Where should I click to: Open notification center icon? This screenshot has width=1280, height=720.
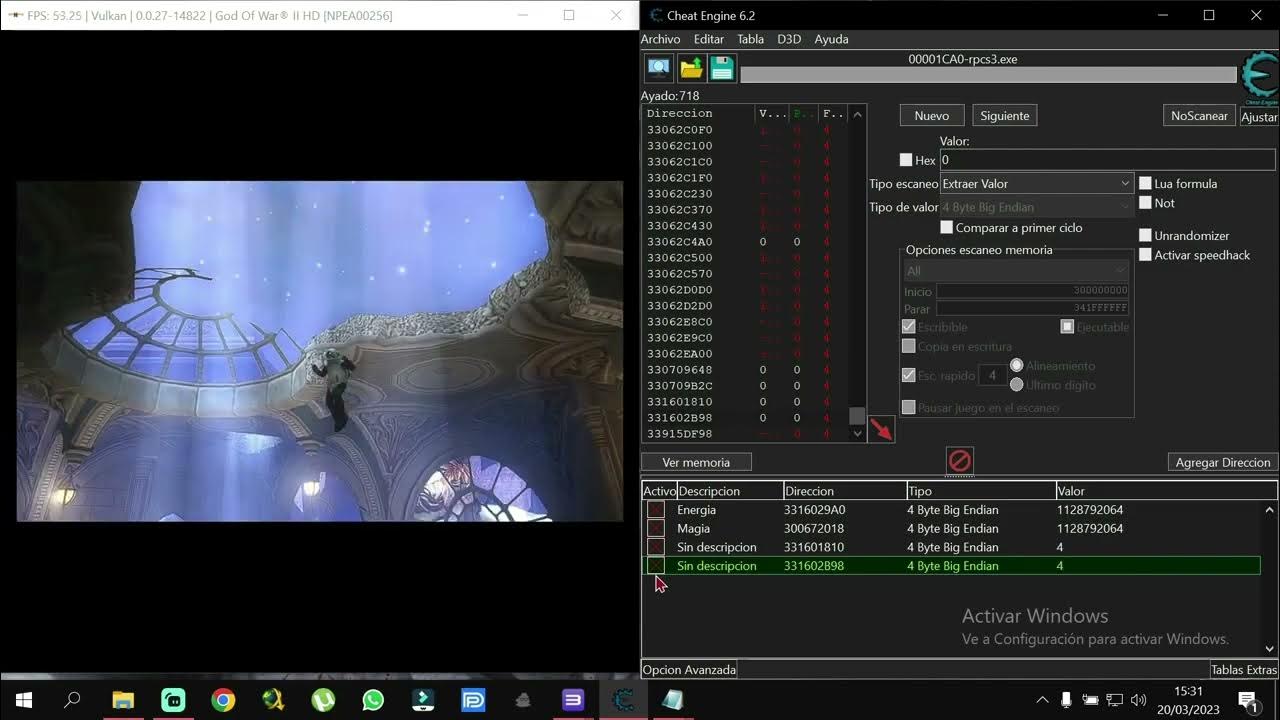click(x=1247, y=700)
